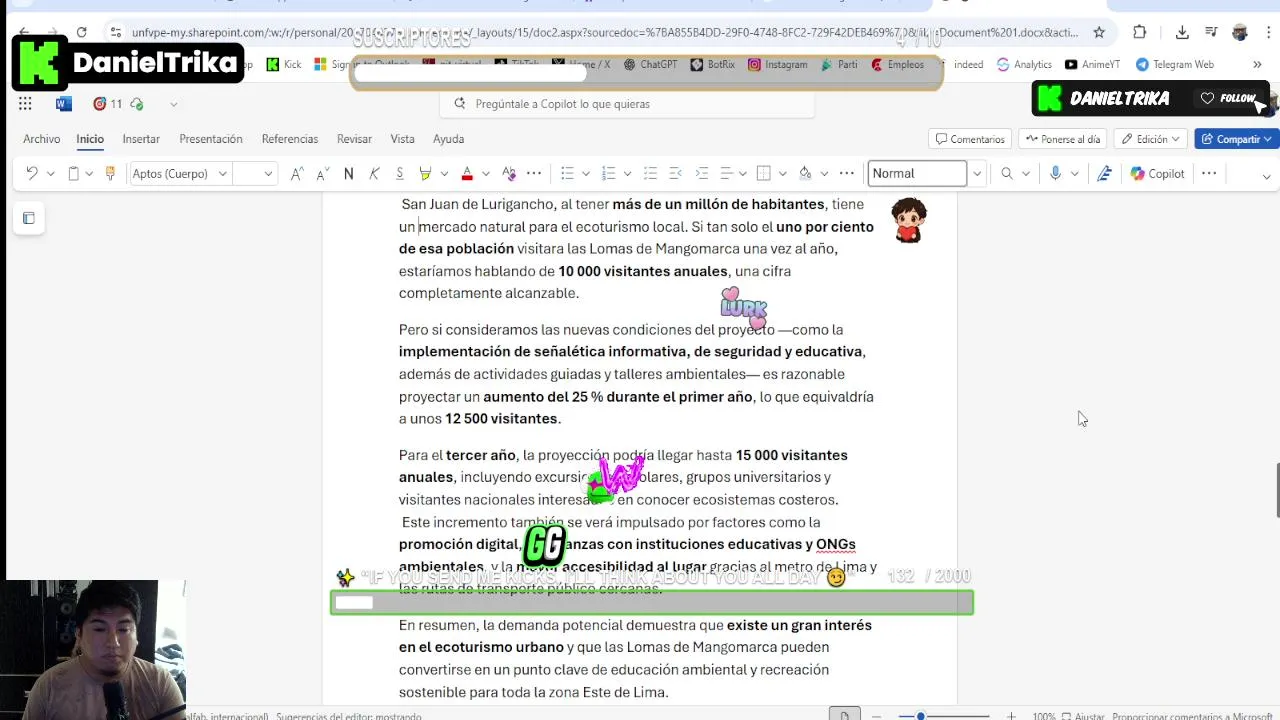Screen dimensions: 1280x720
Task: Open the highlight color dropdown arrow
Action: pos(444,174)
